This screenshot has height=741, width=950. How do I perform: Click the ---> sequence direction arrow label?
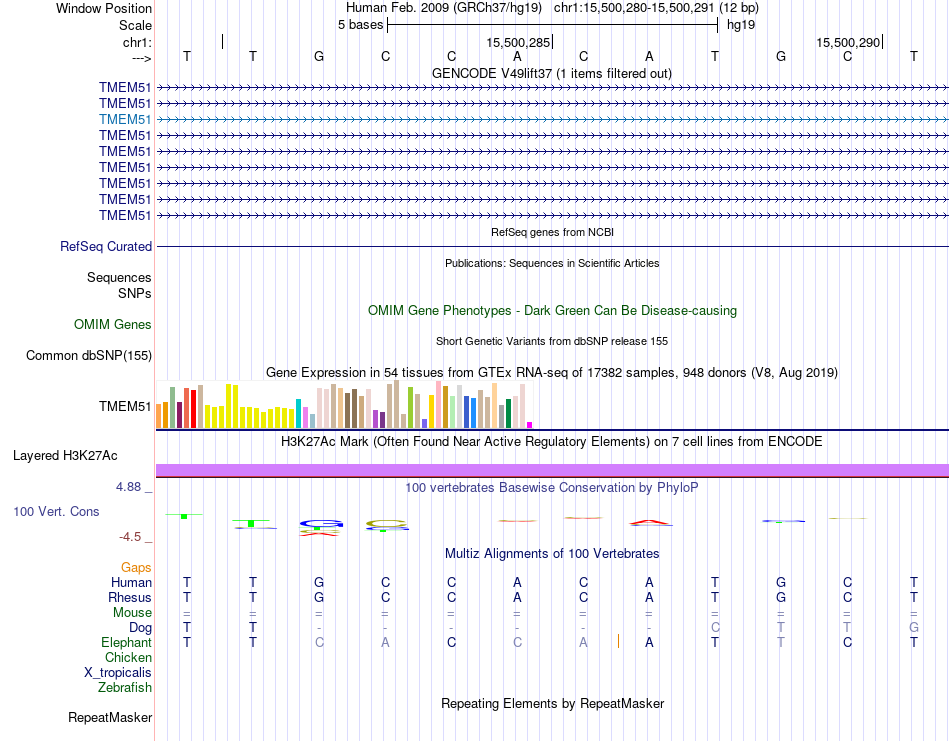pyautogui.click(x=141, y=58)
